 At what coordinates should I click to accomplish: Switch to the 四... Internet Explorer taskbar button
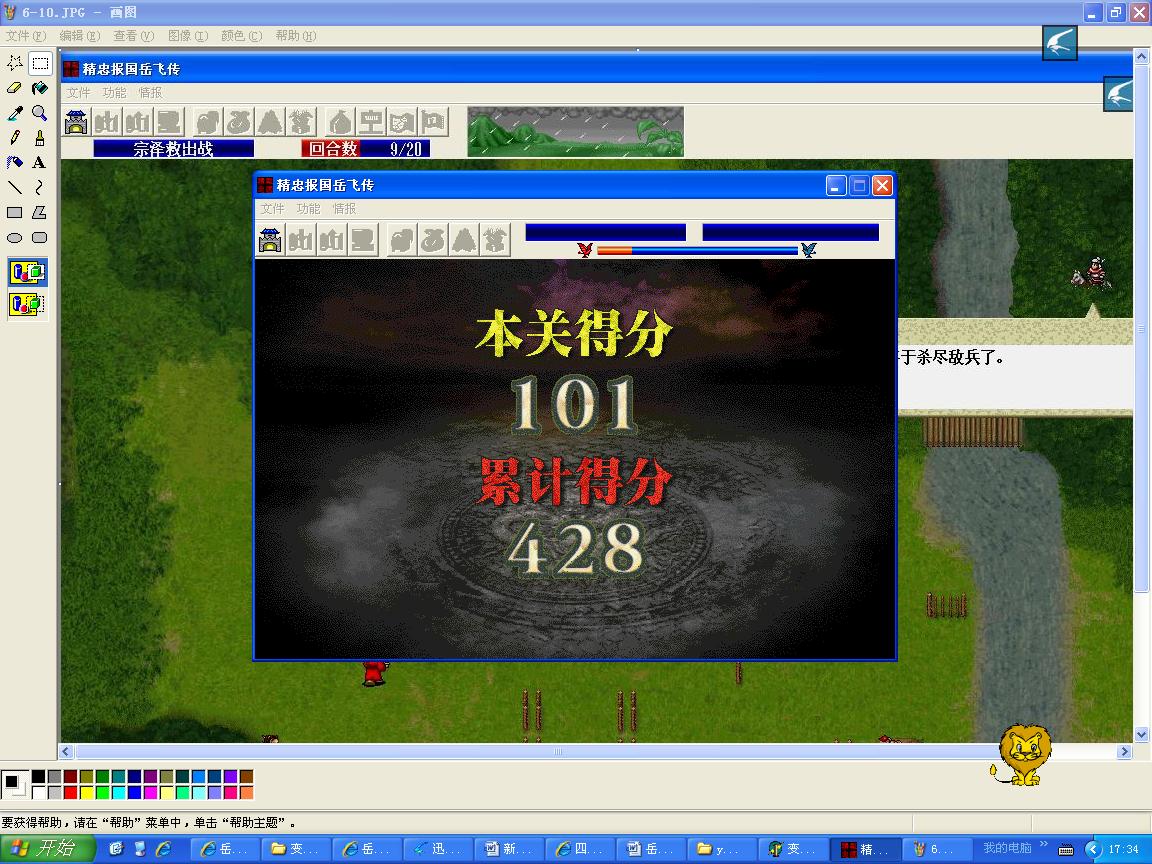(x=580, y=849)
